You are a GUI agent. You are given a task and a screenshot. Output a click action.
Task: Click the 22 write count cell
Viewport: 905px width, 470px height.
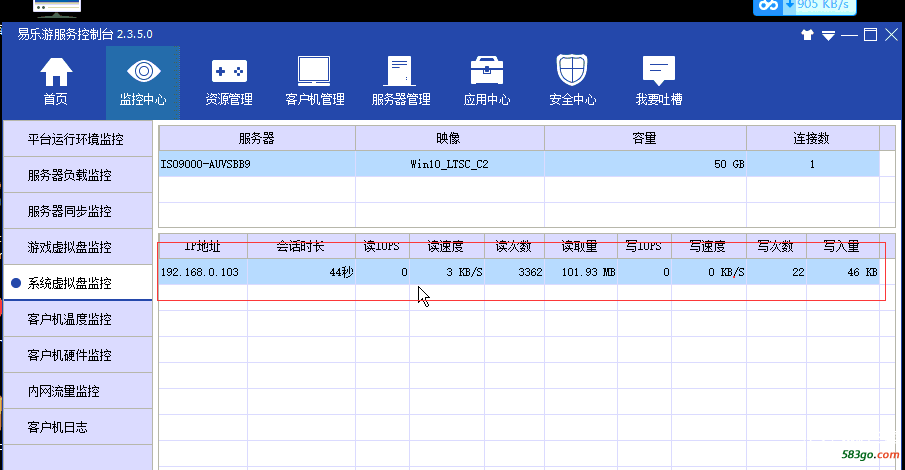[776, 272]
